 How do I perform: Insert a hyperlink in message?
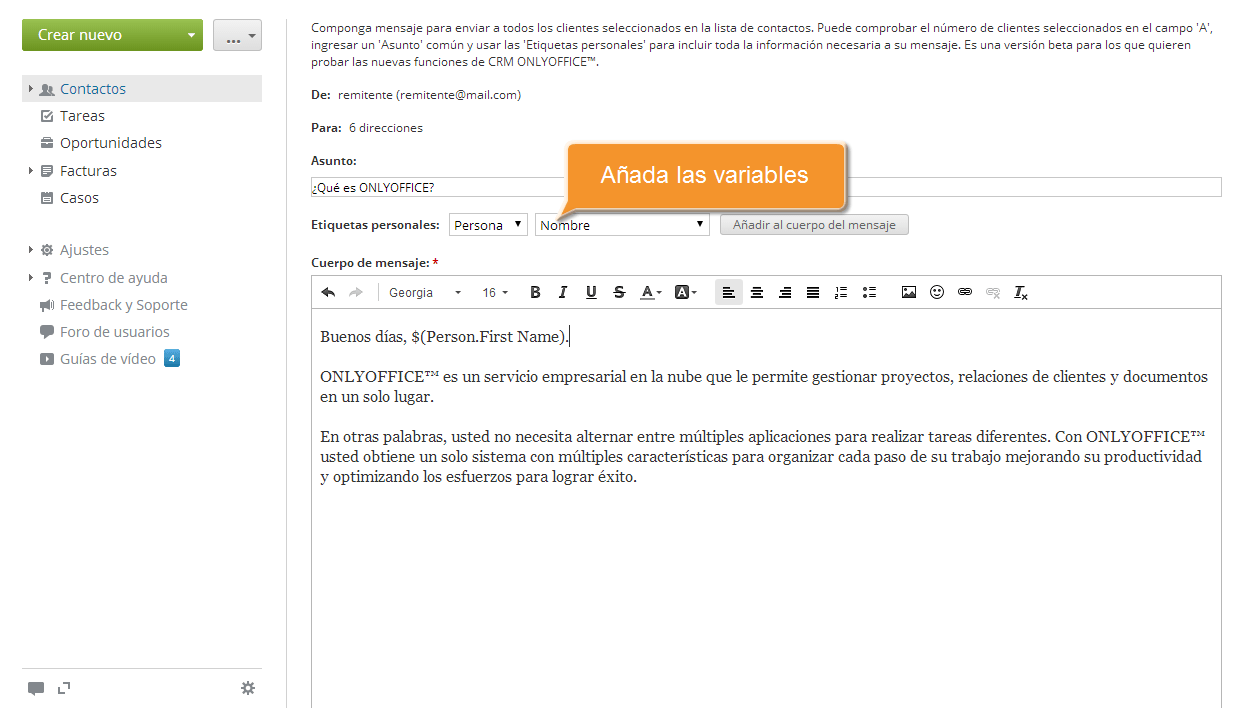pos(964,292)
